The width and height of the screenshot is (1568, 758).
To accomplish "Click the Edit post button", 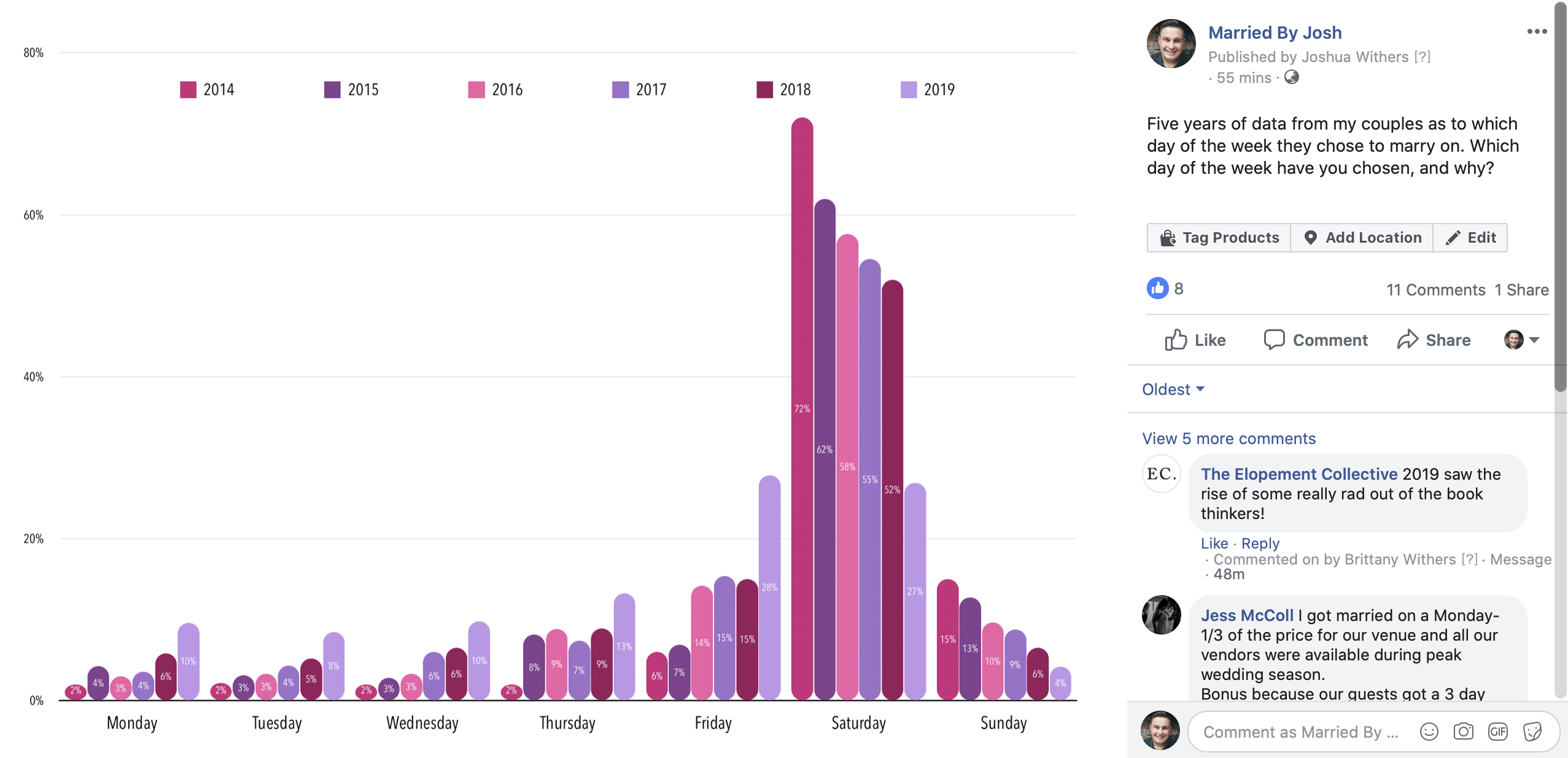I will [x=1470, y=238].
